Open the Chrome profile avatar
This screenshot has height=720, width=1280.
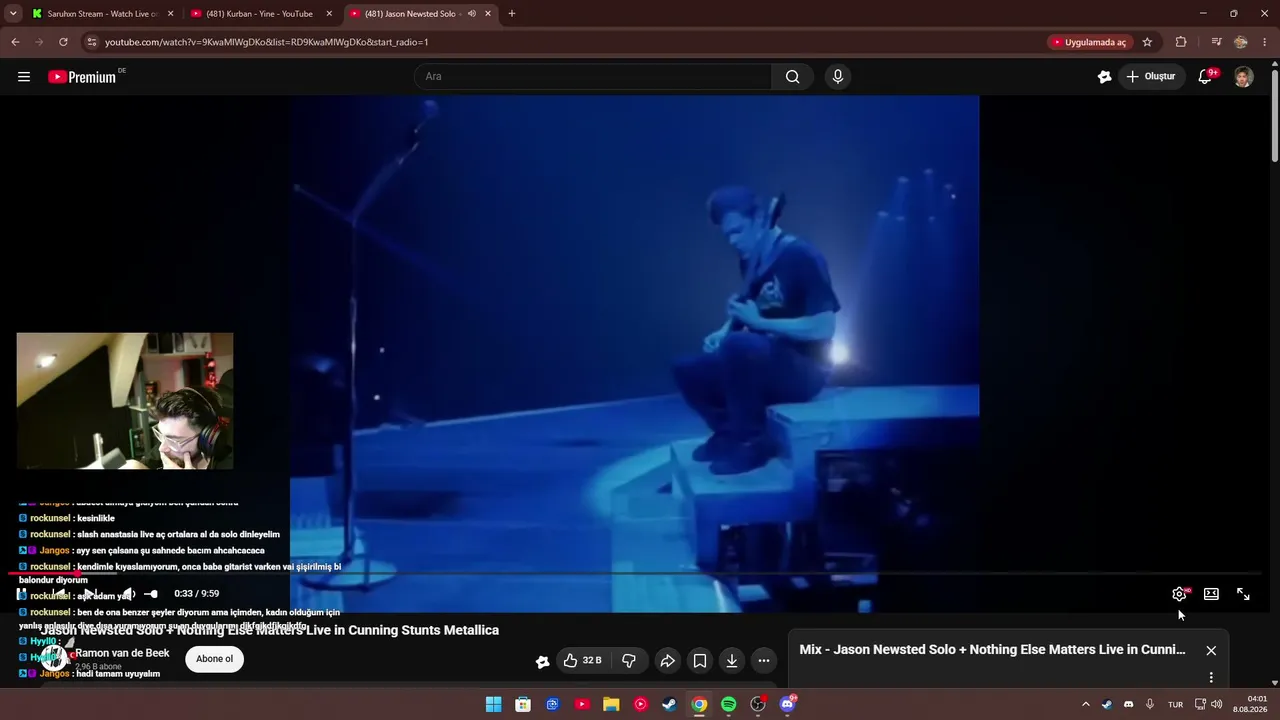click(1241, 42)
